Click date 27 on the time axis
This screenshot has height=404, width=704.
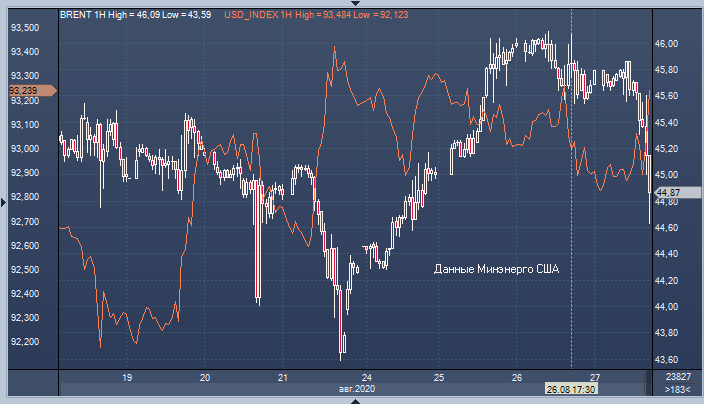click(x=594, y=377)
